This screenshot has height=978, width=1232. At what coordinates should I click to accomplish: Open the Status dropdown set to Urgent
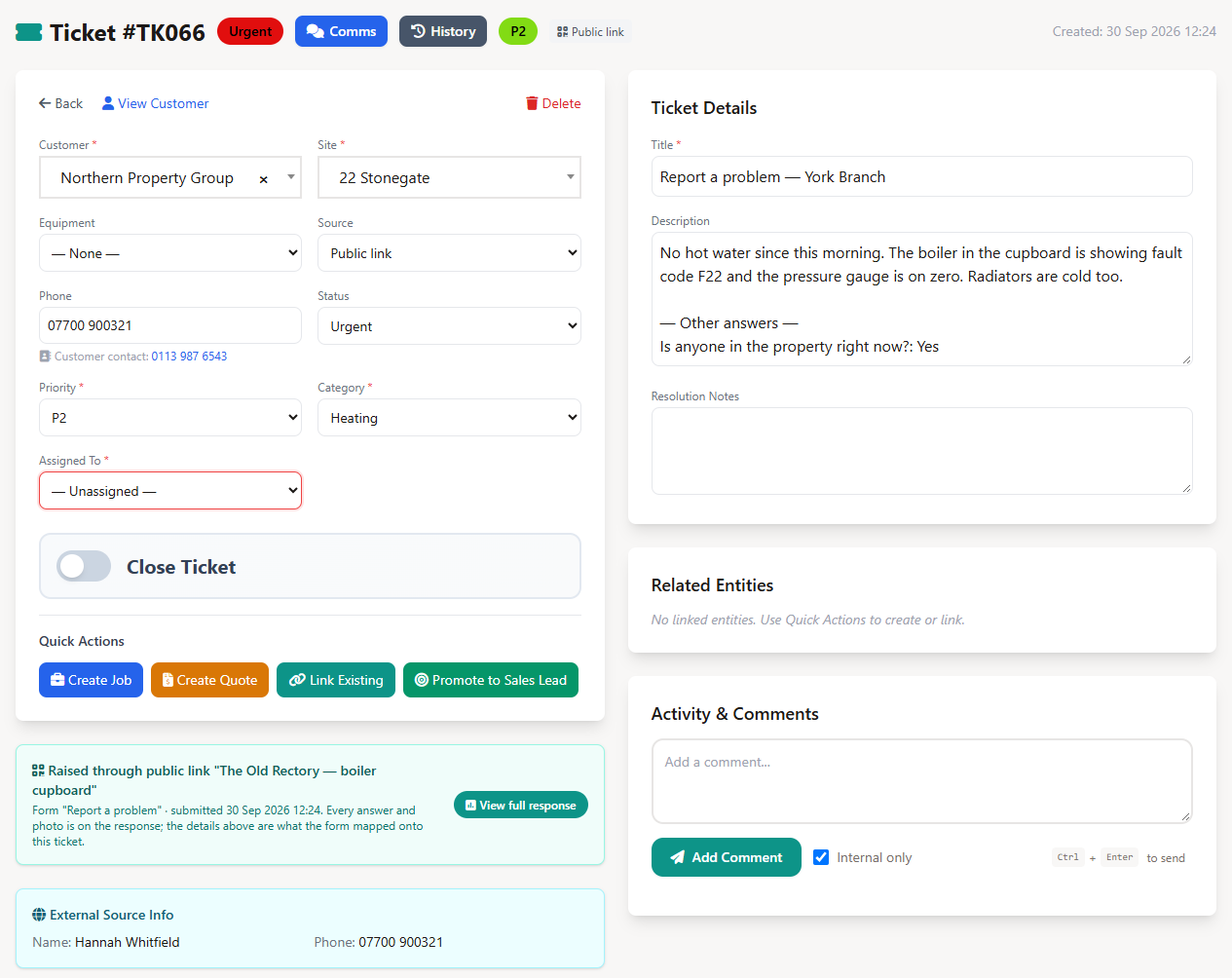coord(449,326)
